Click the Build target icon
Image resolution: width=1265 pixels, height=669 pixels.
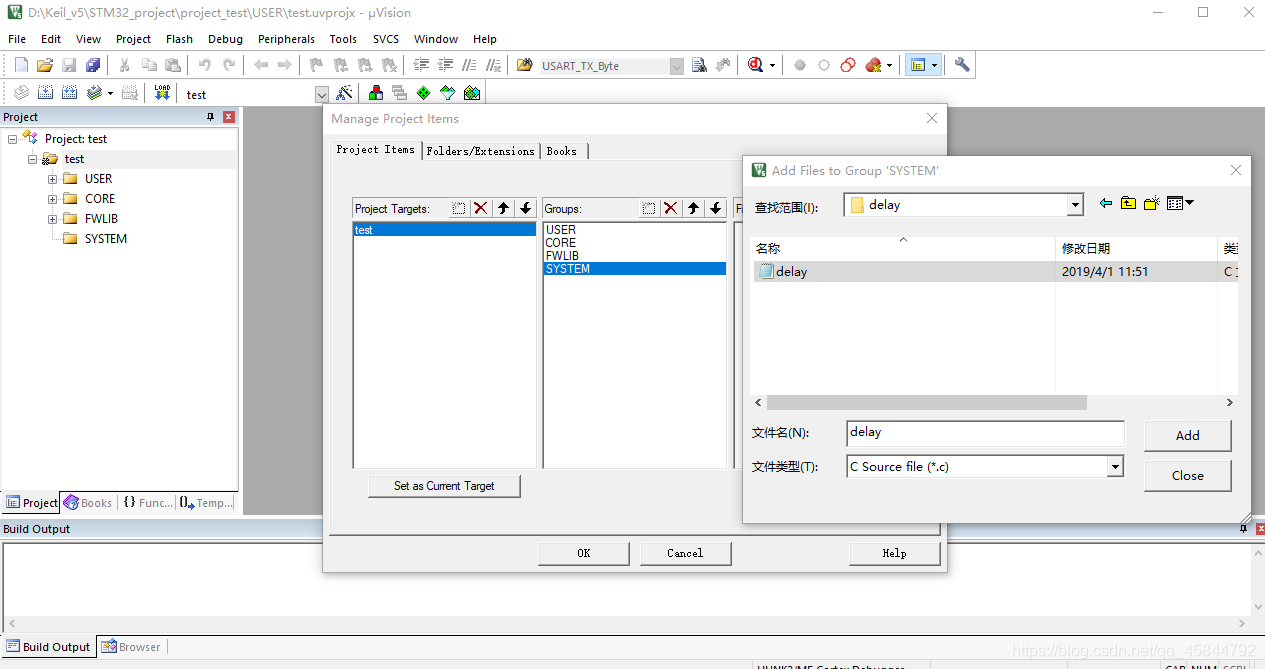(45, 93)
